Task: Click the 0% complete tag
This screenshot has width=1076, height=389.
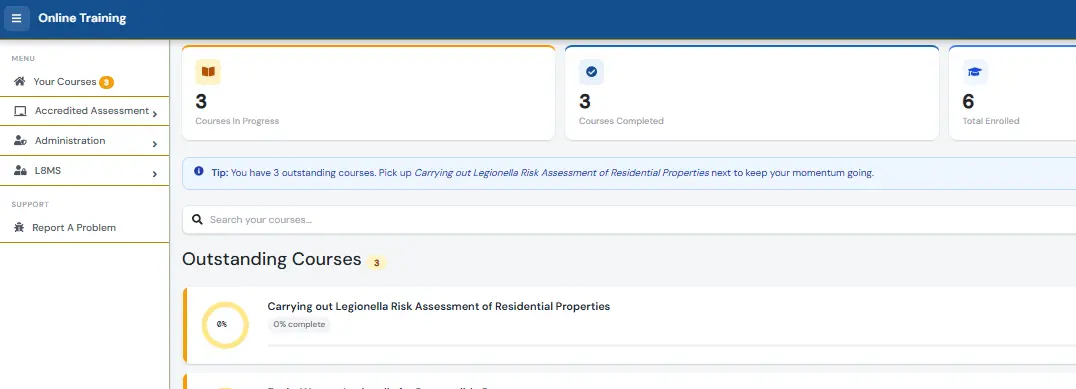Action: coord(299,325)
